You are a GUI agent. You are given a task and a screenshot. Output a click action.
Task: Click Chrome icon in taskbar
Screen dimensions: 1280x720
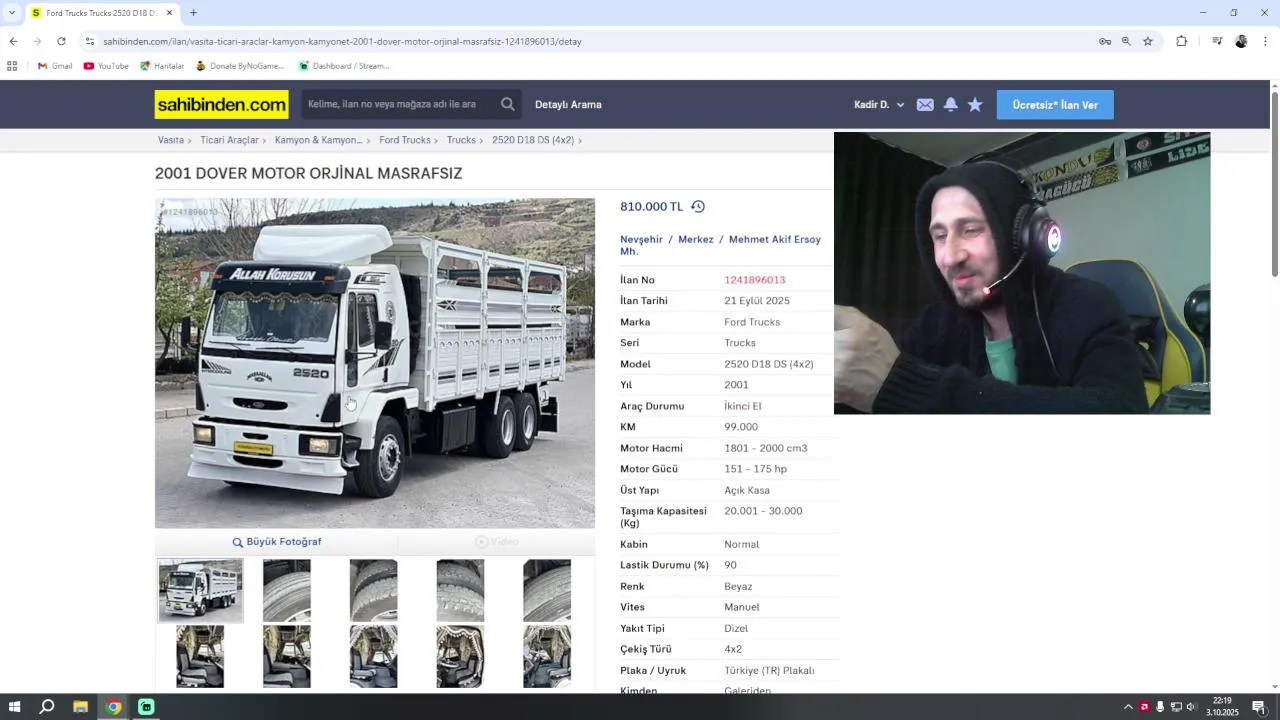[x=114, y=707]
